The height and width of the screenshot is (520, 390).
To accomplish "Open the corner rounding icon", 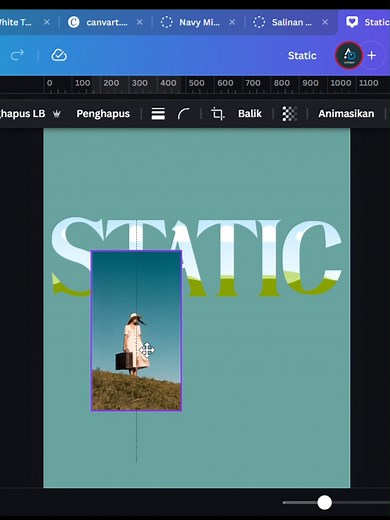I will click(x=183, y=114).
